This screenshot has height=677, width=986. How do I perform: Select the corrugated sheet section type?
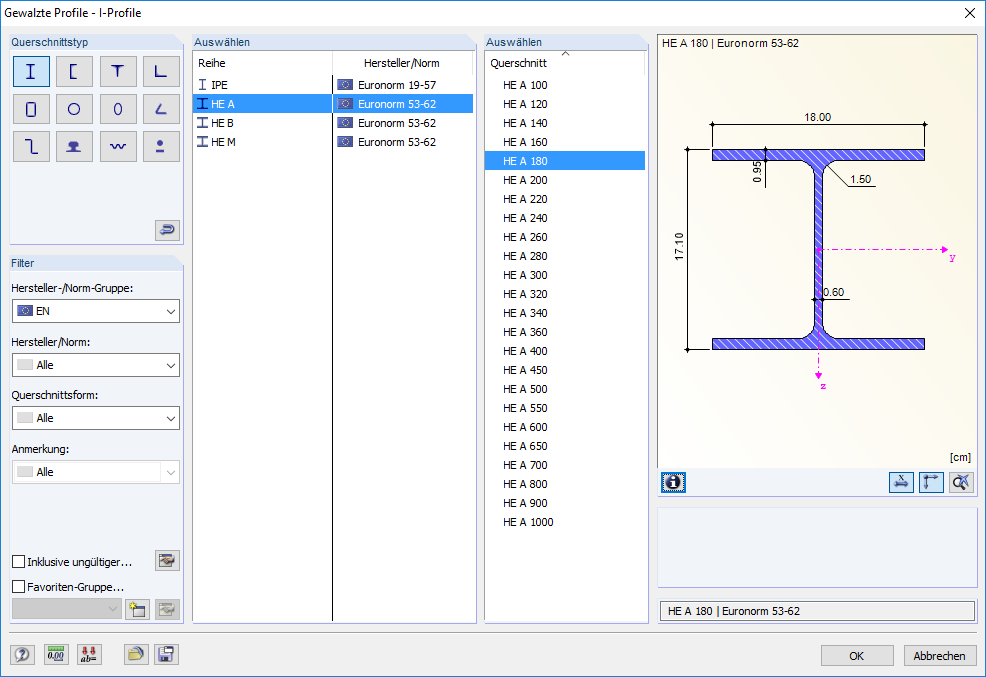pyautogui.click(x=118, y=146)
